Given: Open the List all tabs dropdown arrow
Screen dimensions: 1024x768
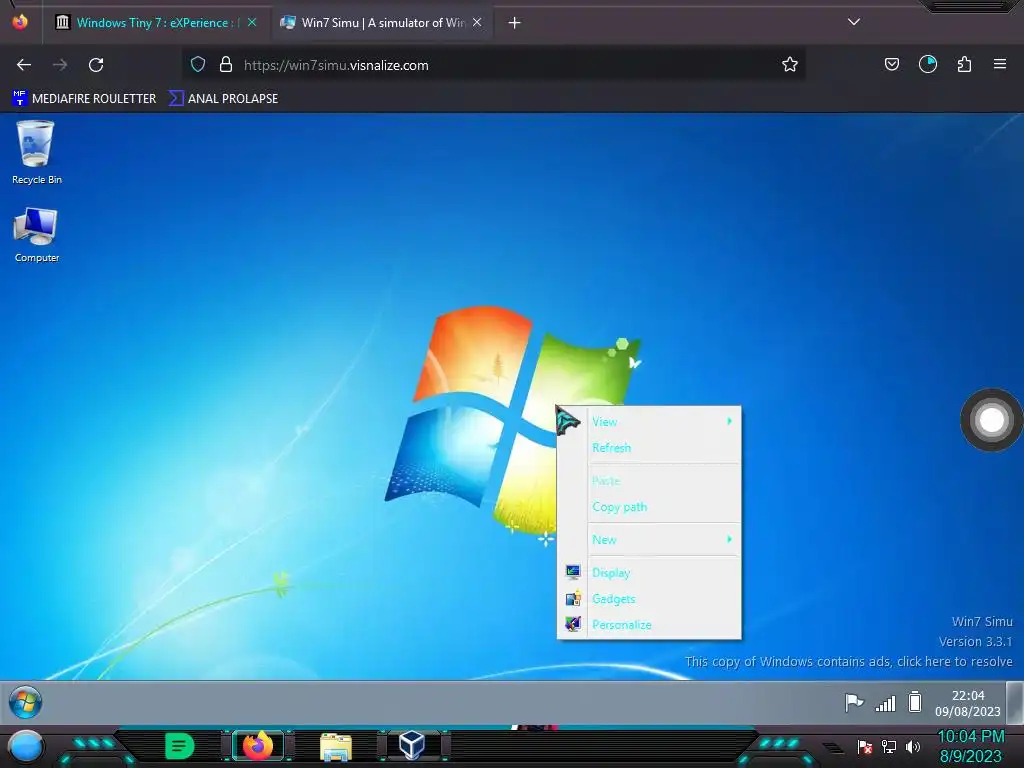Looking at the screenshot, I should click(854, 22).
